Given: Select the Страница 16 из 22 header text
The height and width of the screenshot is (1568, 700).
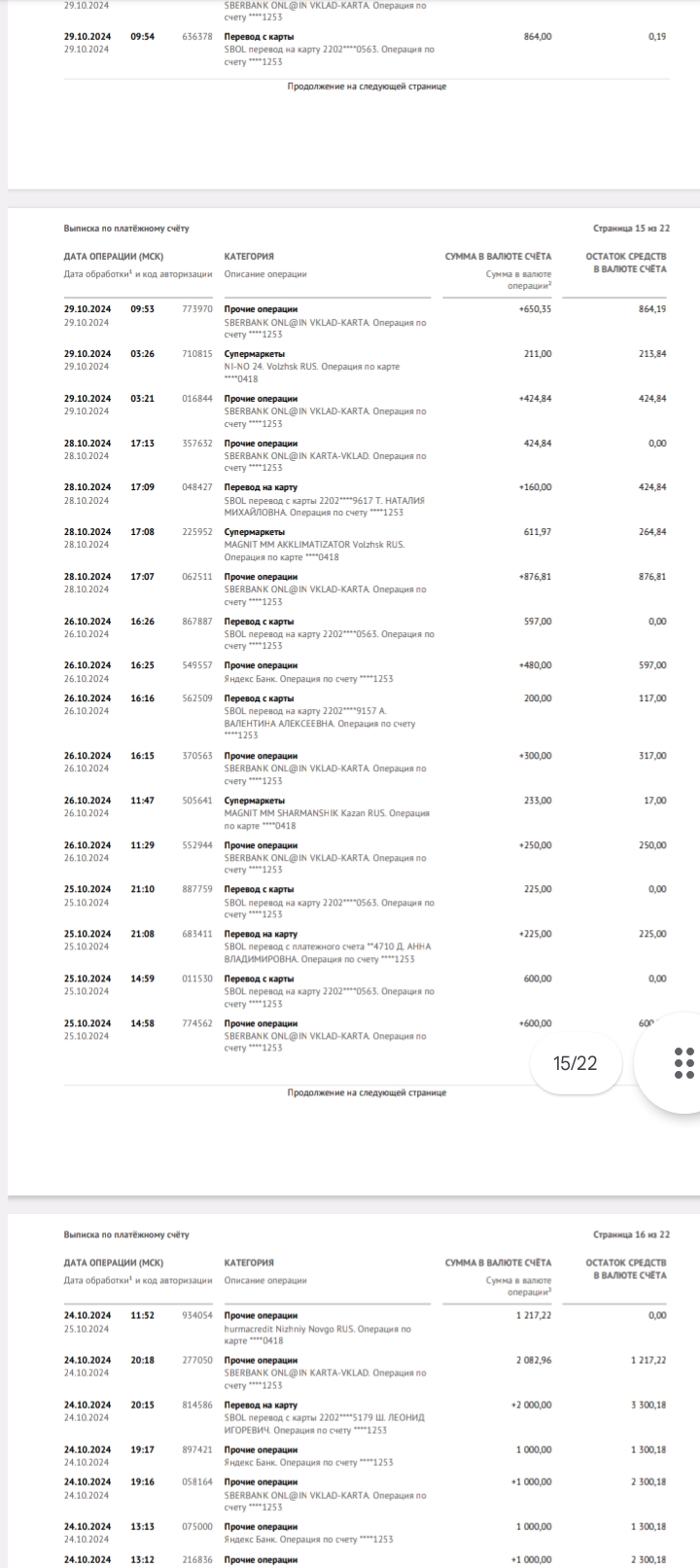Looking at the screenshot, I should click(631, 1235).
